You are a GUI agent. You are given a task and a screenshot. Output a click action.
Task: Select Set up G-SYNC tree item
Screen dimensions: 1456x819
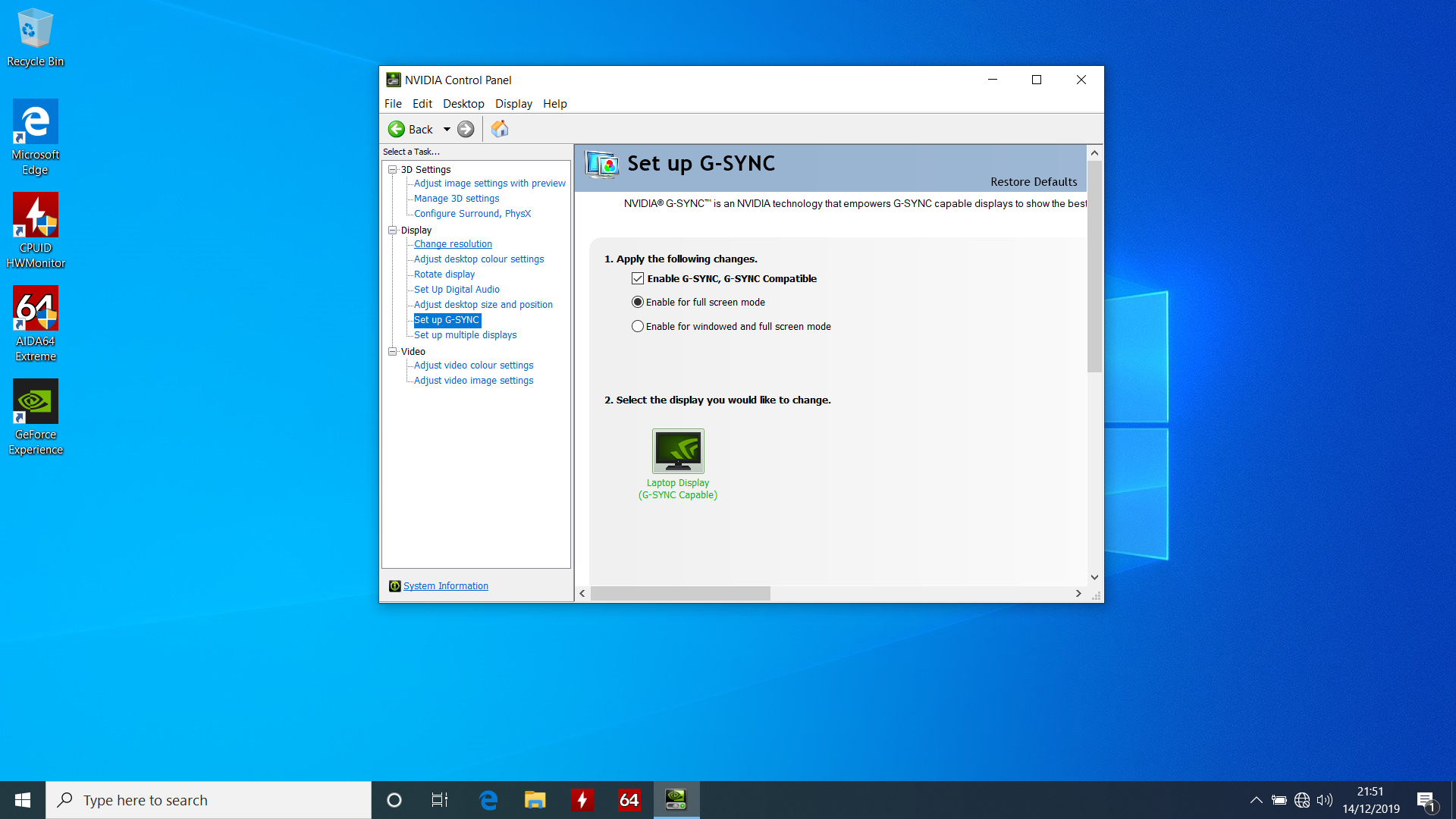pos(447,320)
